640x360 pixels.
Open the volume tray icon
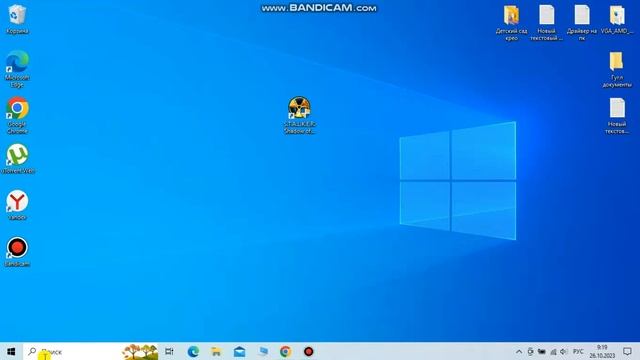coord(564,351)
